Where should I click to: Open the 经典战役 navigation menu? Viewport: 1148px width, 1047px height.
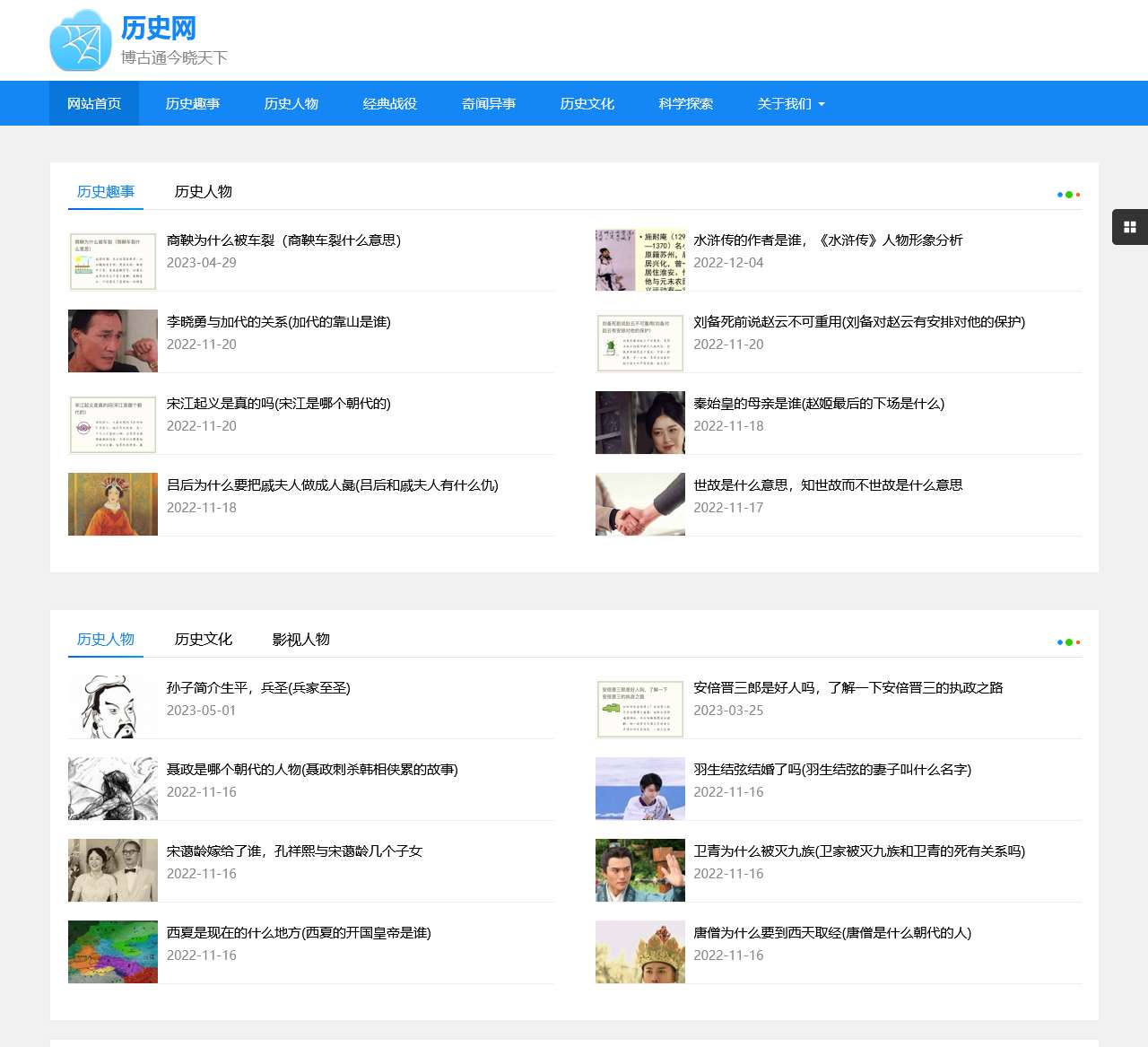tap(389, 103)
